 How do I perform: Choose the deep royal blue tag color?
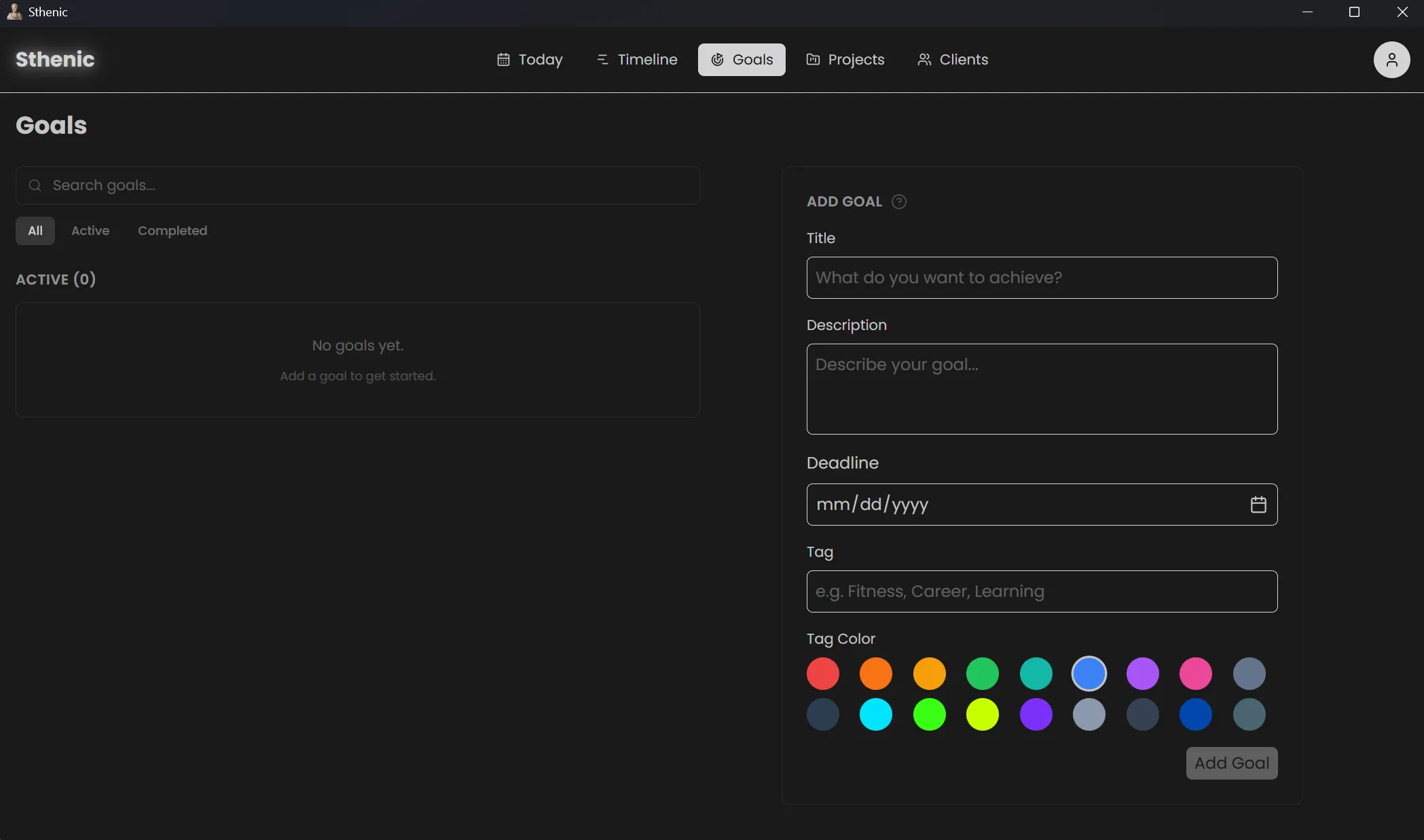coord(1196,714)
